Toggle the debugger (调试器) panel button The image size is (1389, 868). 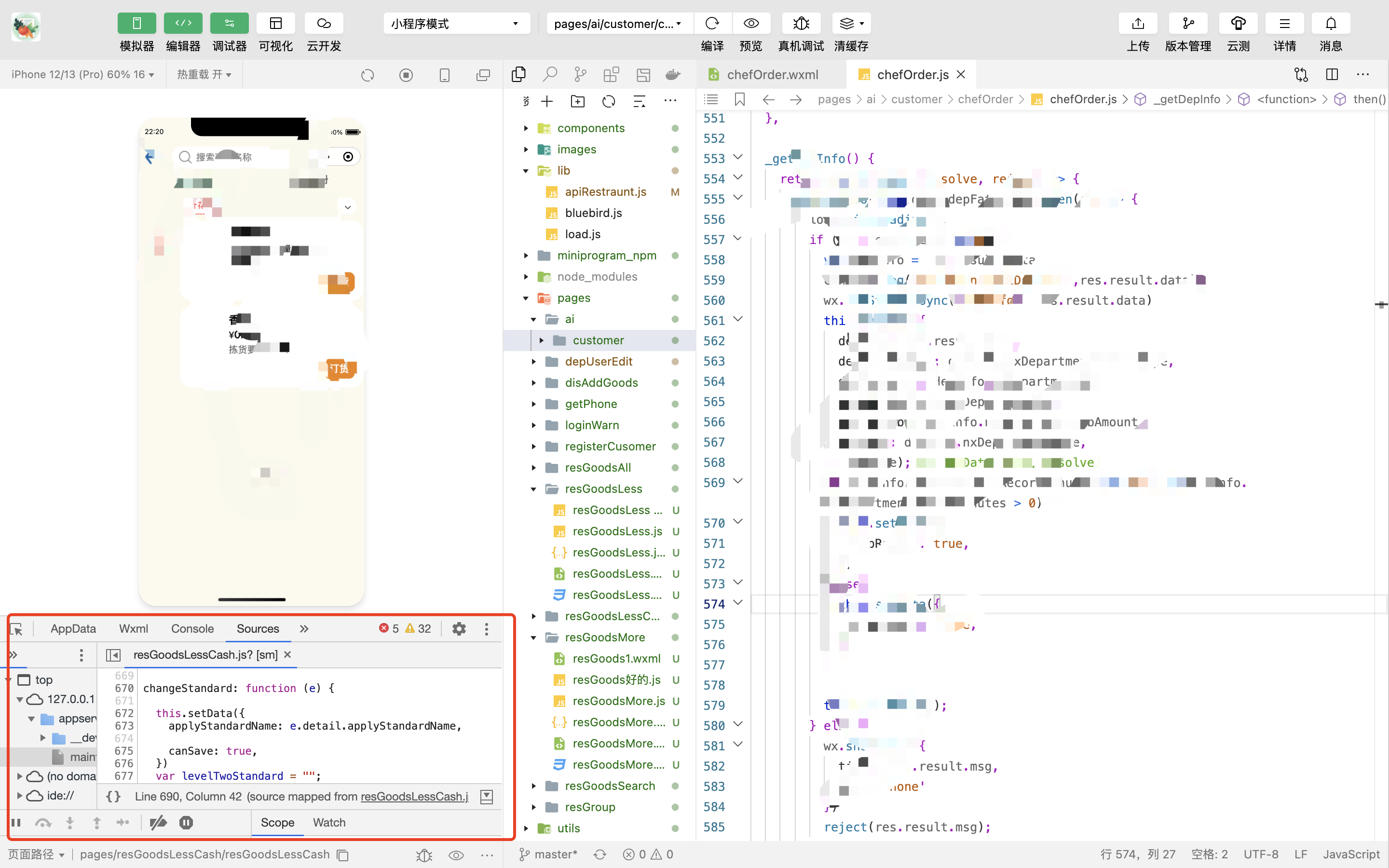click(229, 24)
